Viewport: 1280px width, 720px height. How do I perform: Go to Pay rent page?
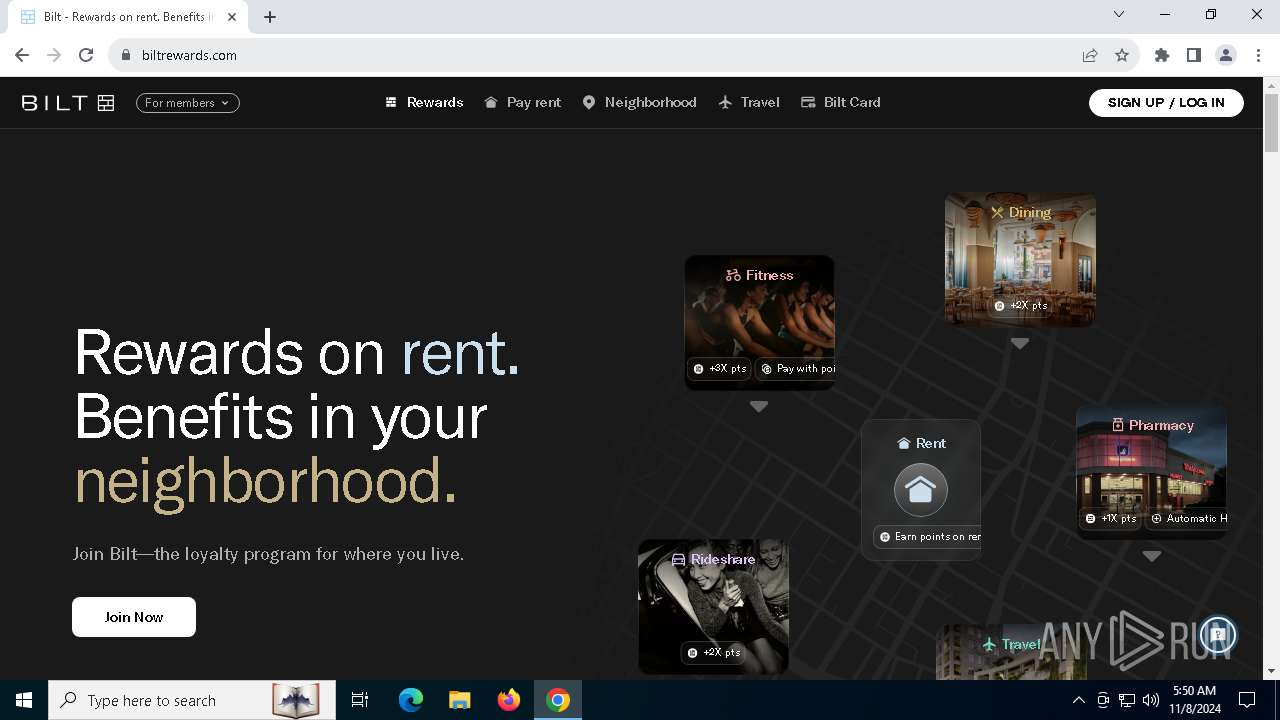(522, 102)
